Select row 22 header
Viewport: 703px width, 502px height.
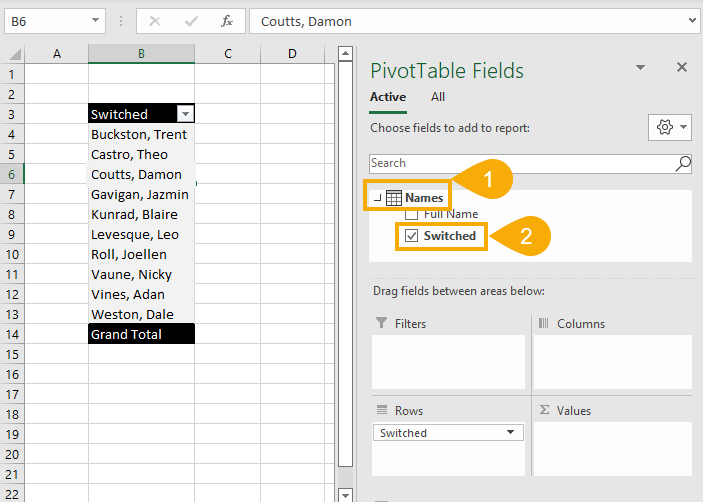[12, 494]
